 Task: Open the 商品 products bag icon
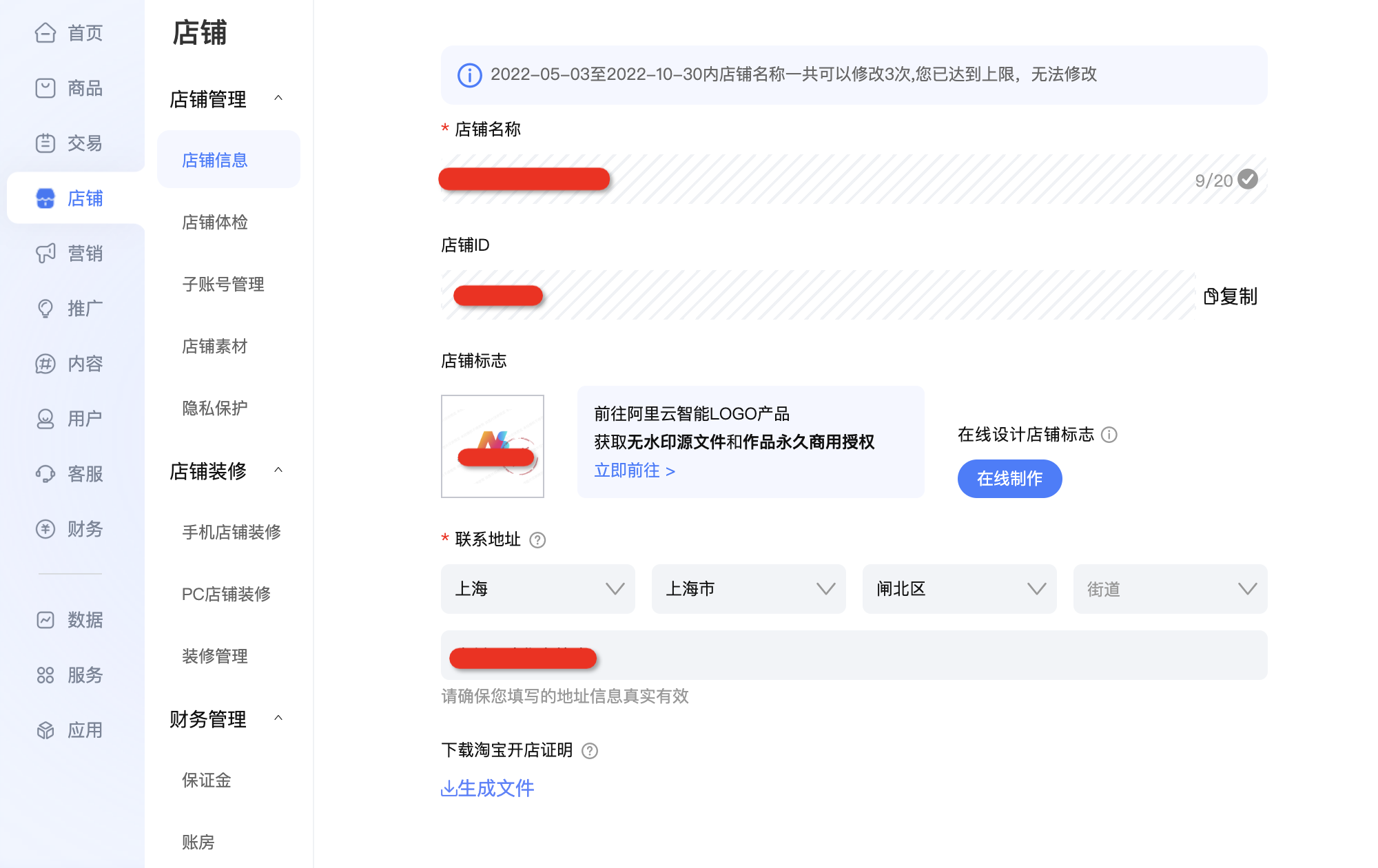click(x=45, y=87)
